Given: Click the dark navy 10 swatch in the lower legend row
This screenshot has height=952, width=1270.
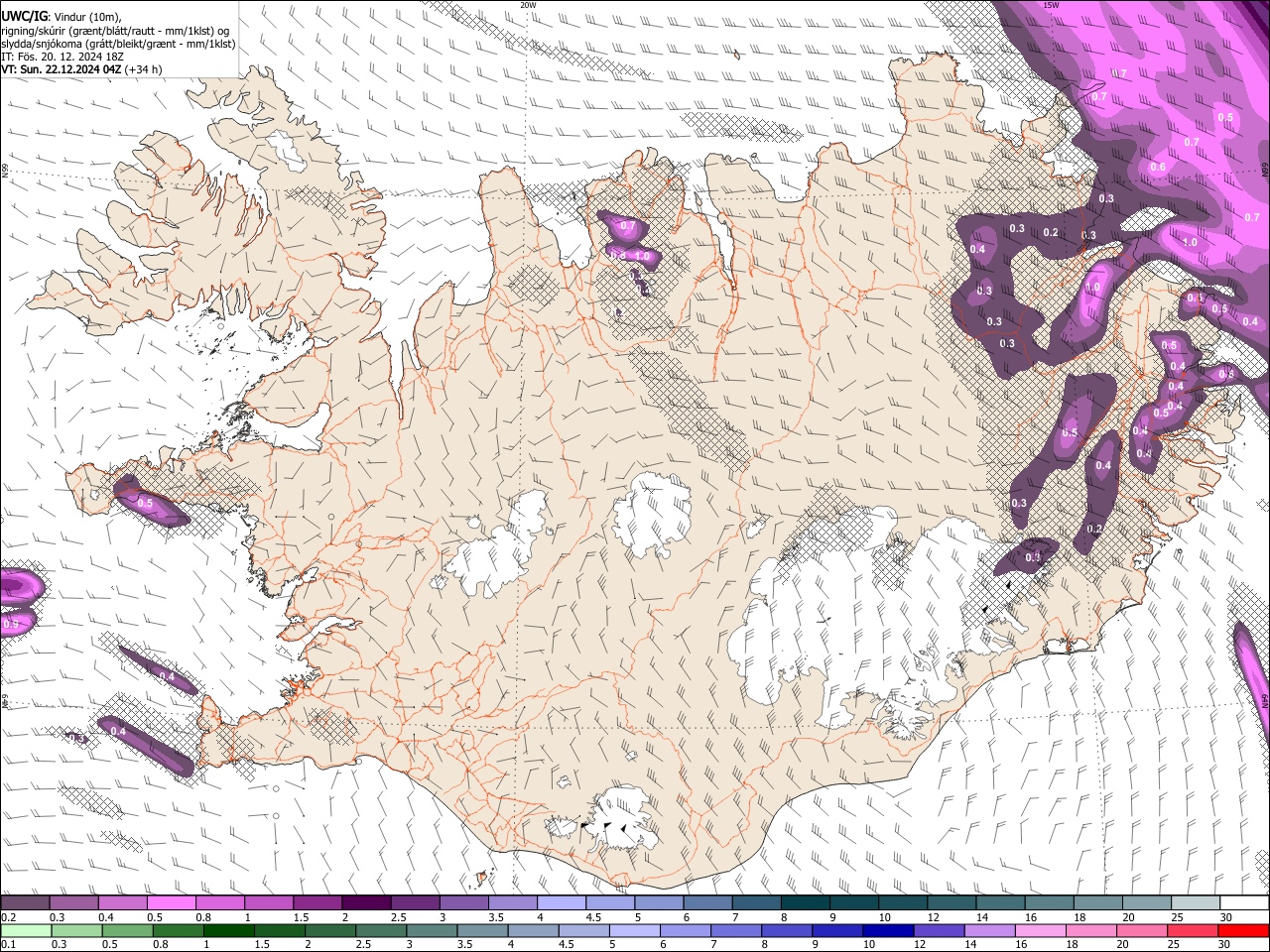Looking at the screenshot, I should coord(886,931).
